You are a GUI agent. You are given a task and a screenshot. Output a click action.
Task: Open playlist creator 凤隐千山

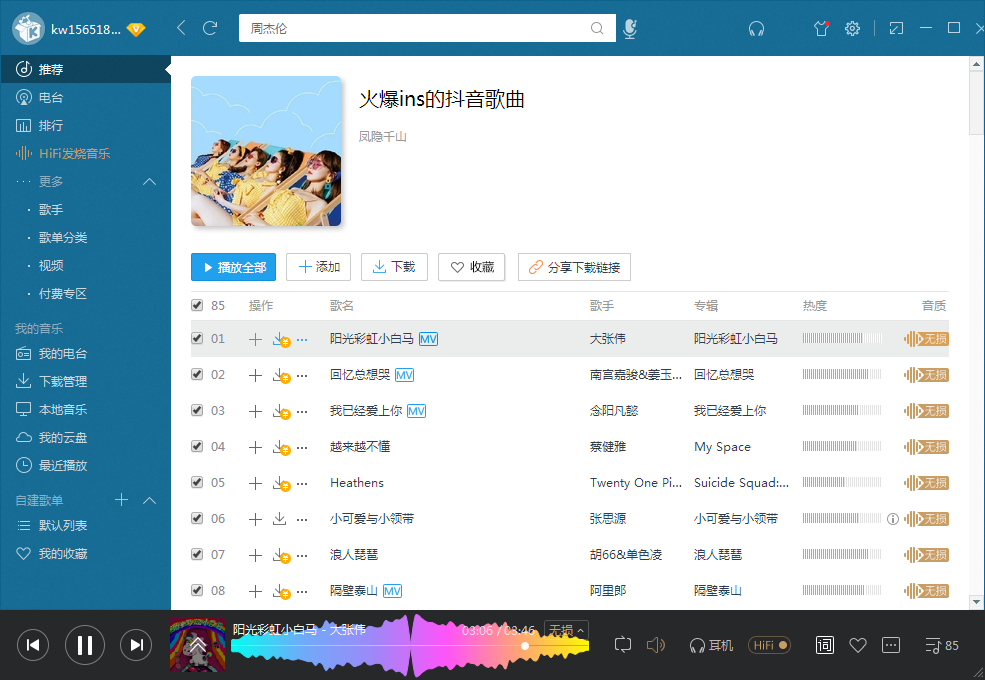pos(382,136)
